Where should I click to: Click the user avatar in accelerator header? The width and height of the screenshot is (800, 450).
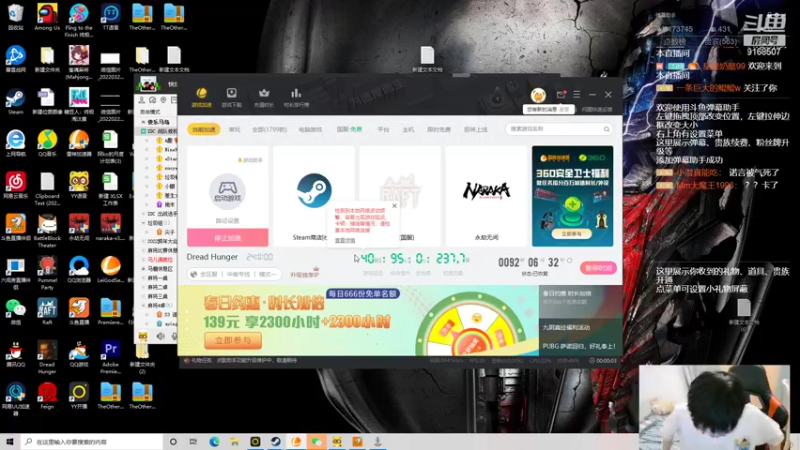point(538,94)
